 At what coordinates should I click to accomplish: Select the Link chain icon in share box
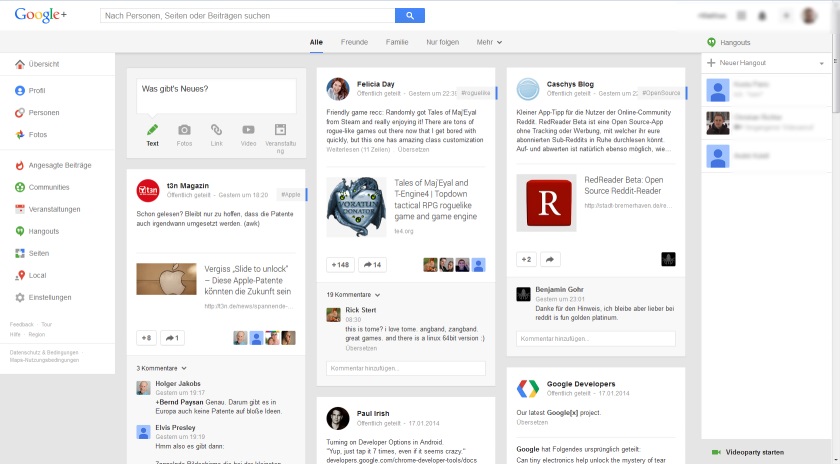[216, 130]
